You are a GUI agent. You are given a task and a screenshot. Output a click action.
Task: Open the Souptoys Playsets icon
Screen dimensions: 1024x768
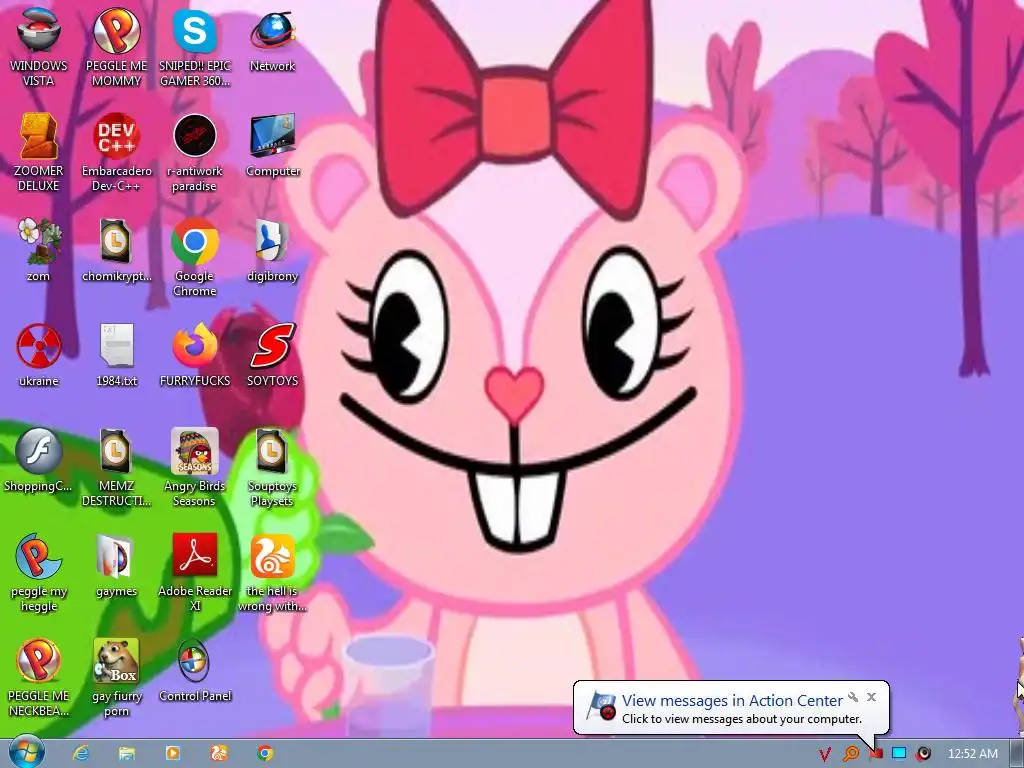(272, 468)
